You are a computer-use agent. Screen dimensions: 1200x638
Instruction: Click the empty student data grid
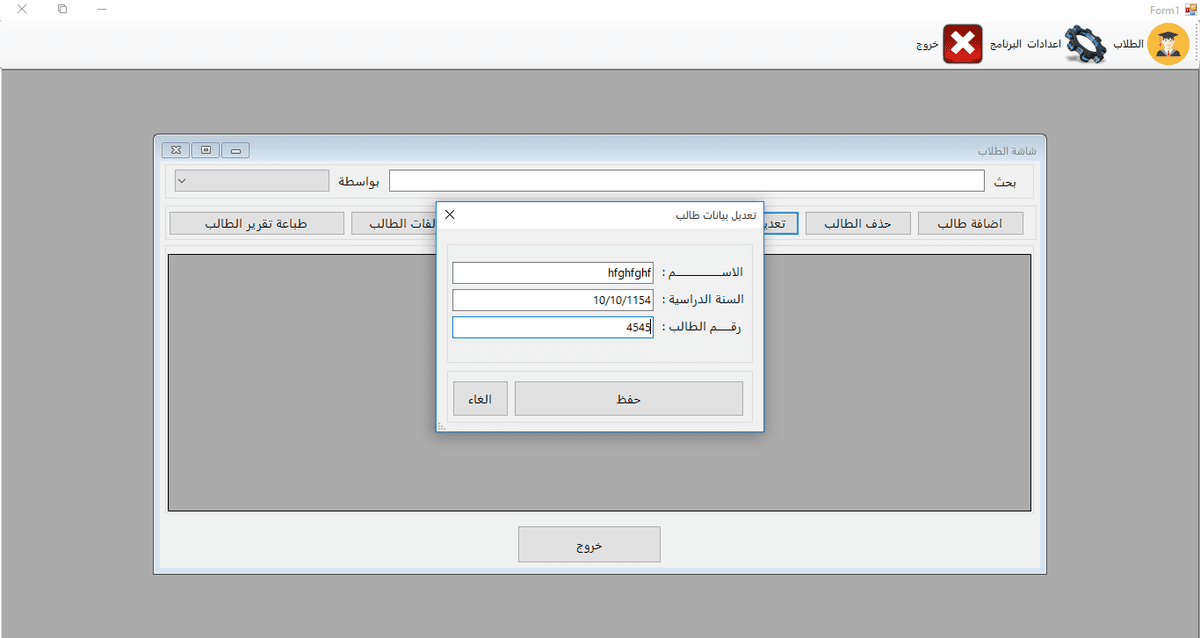pos(599,383)
